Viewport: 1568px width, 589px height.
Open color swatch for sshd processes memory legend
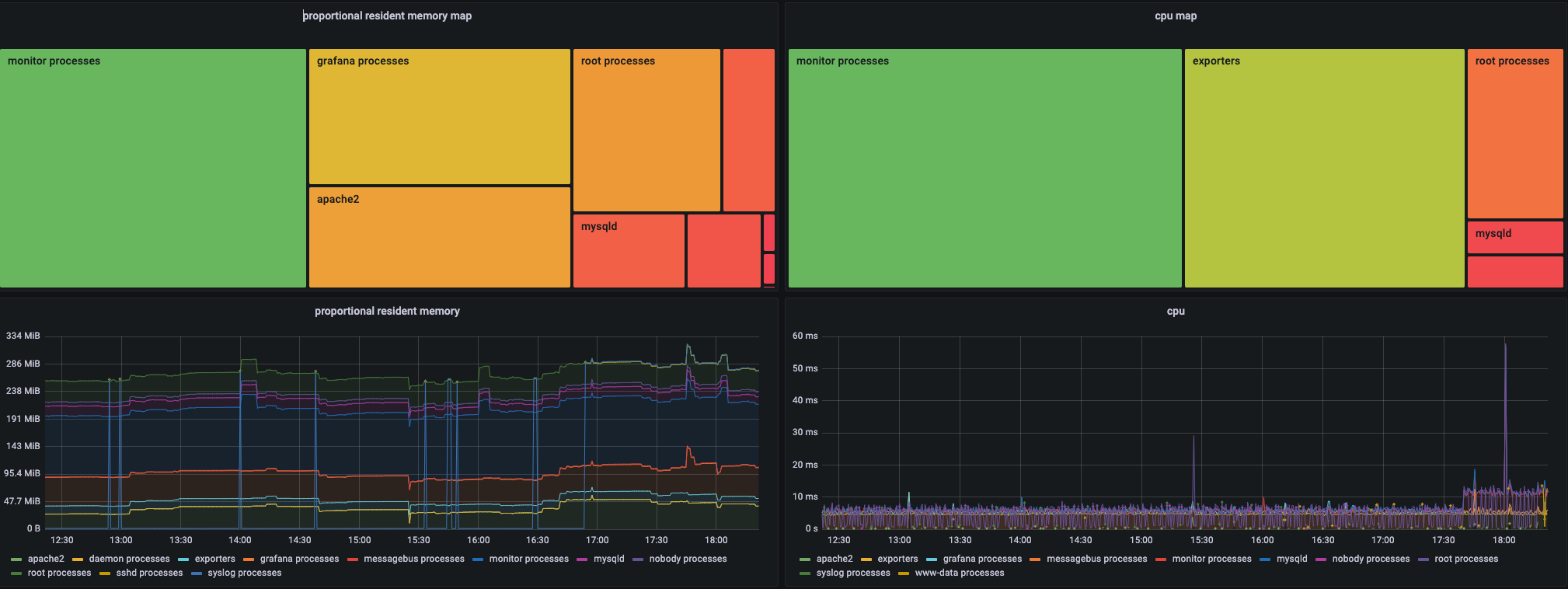click(x=105, y=573)
